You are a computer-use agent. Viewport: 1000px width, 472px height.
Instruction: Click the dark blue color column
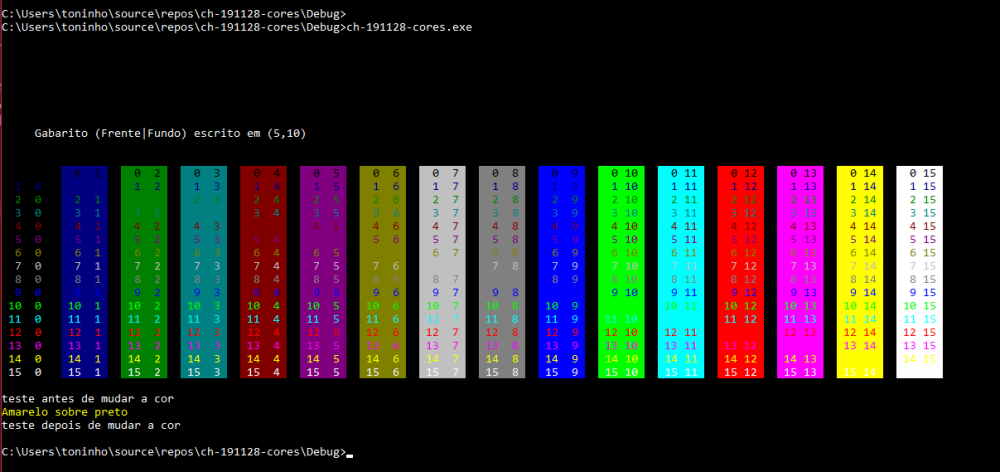pos(84,272)
